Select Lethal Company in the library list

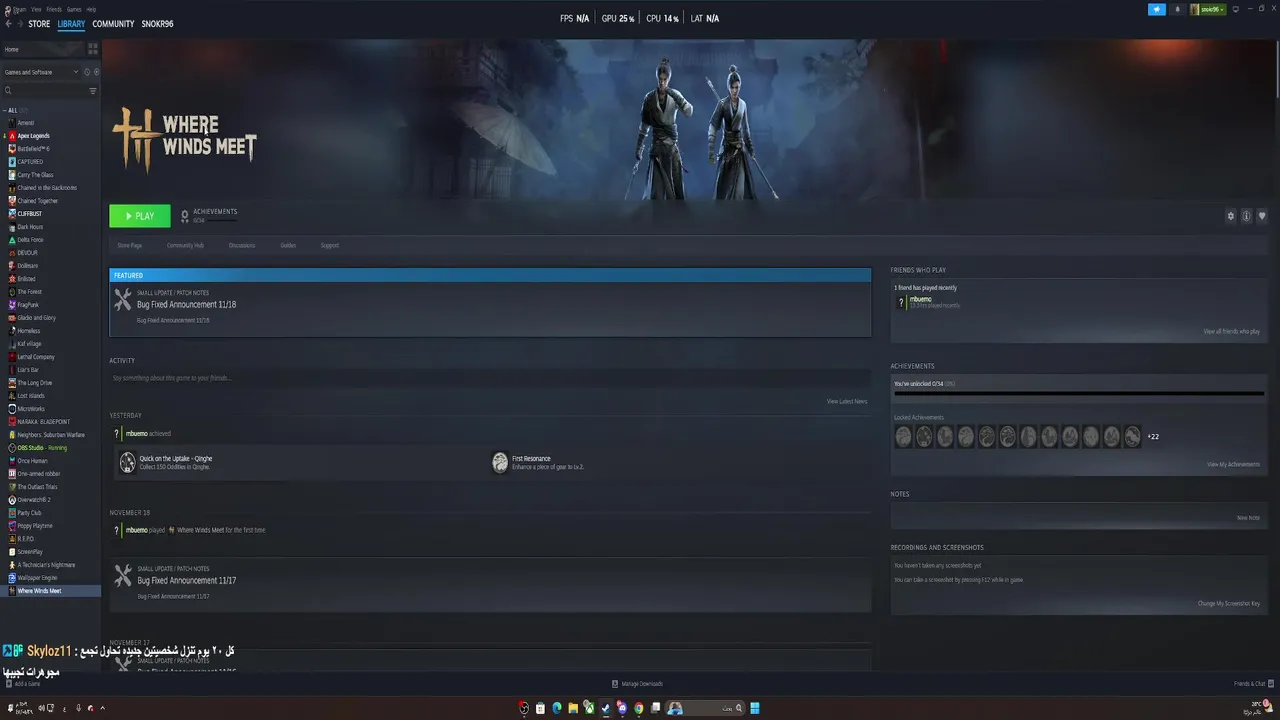(35, 357)
